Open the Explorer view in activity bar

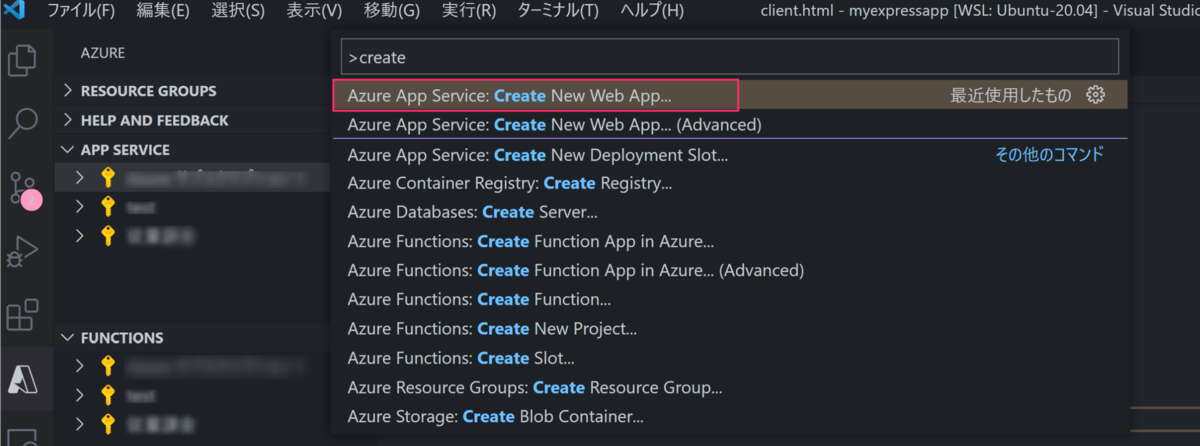coord(22,60)
